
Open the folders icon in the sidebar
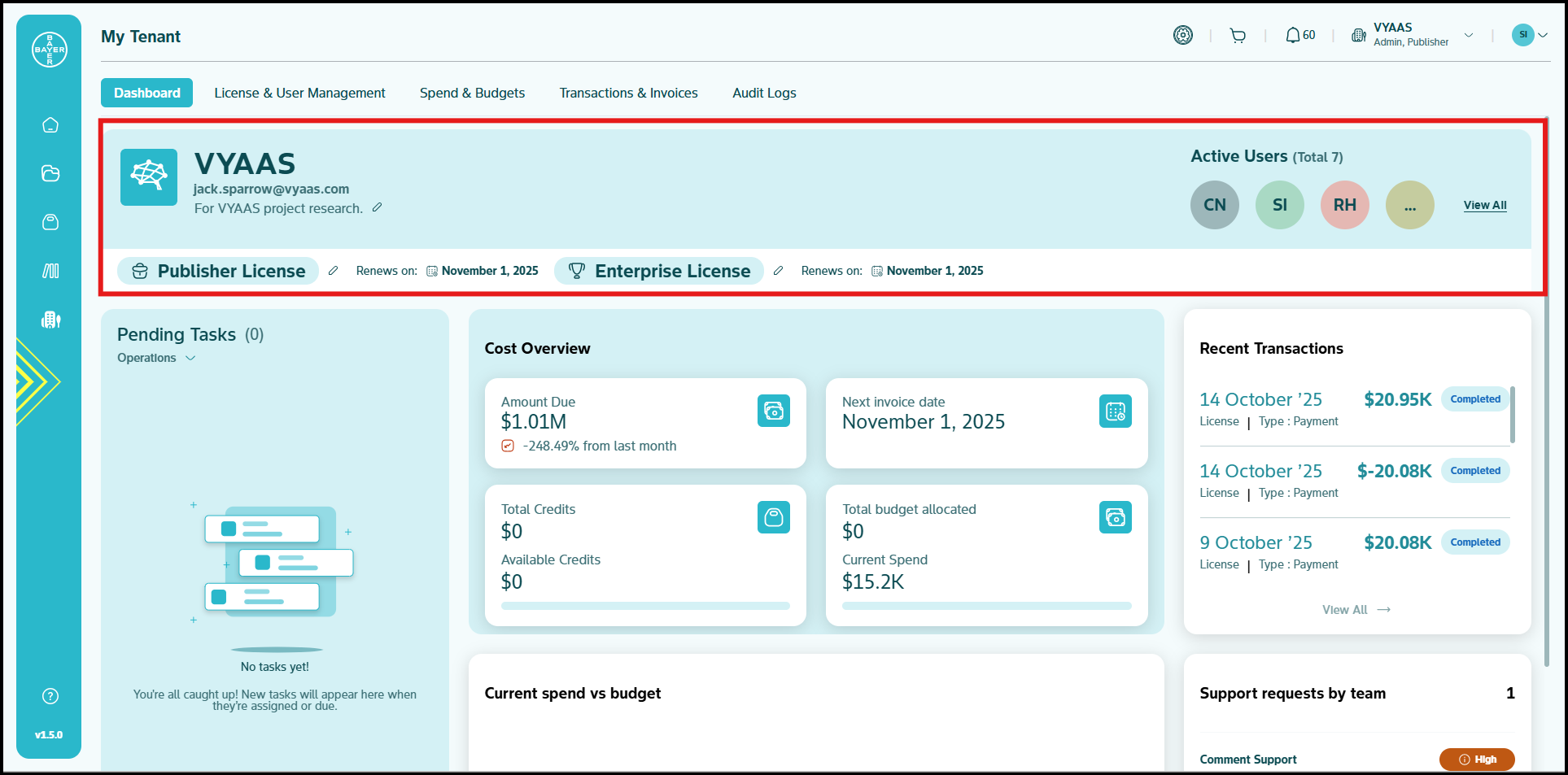50,173
